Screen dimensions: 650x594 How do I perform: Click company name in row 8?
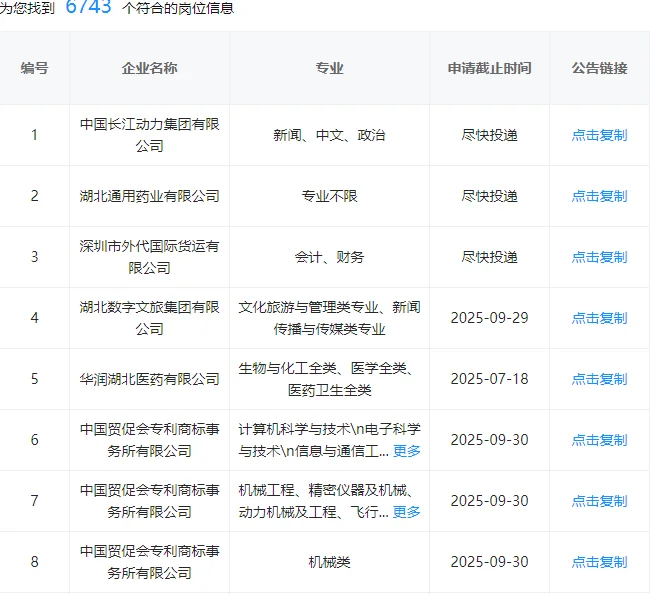tap(149, 562)
